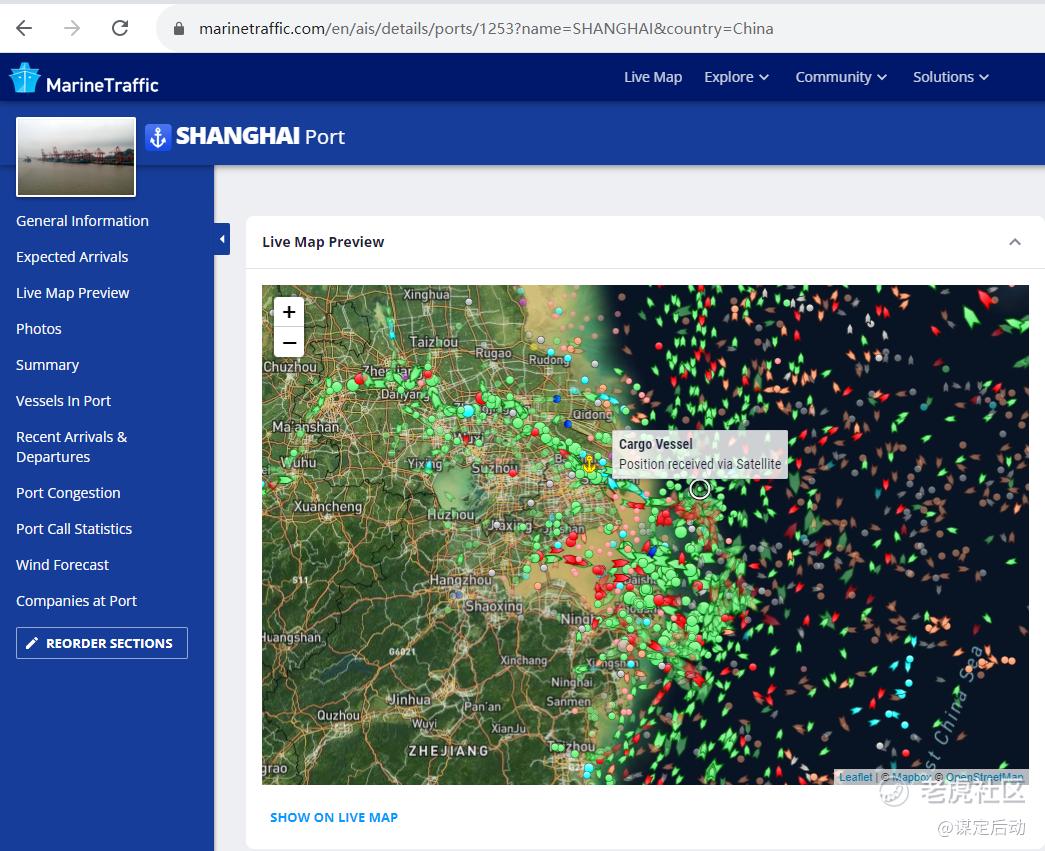Viewport: 1045px width, 851px height.
Task: Open the Explore dropdown menu
Action: point(736,77)
